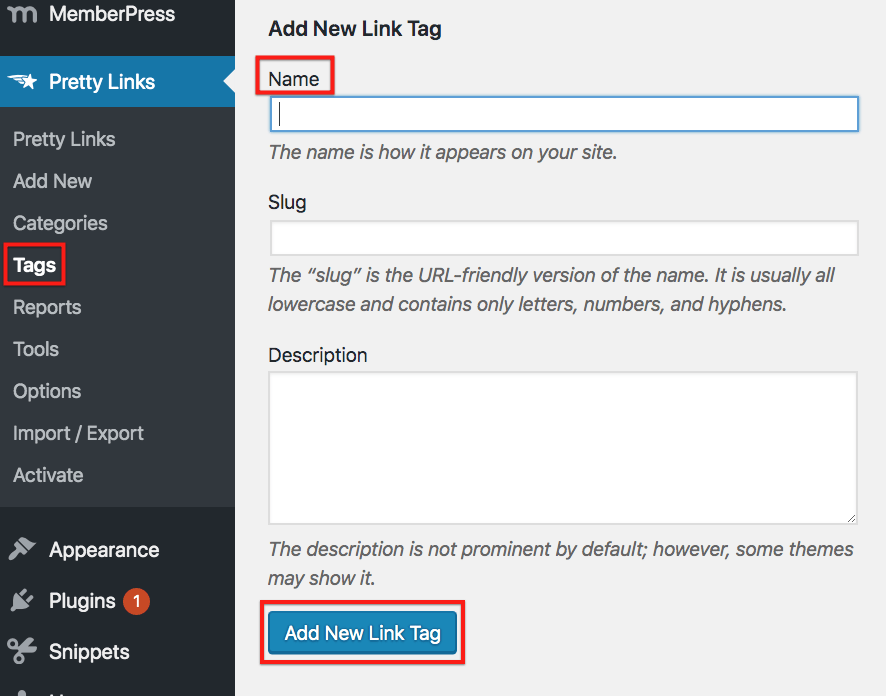
Task: Select the Pretty Links paper plane icon
Action: (x=23, y=81)
